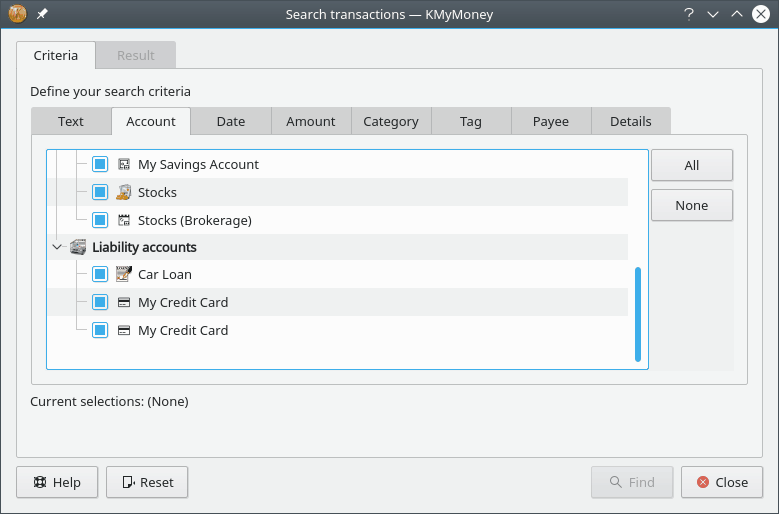The image size is (779, 514).
Task: Click the KMyMoney application icon in title bar
Action: pyautogui.click(x=17, y=14)
